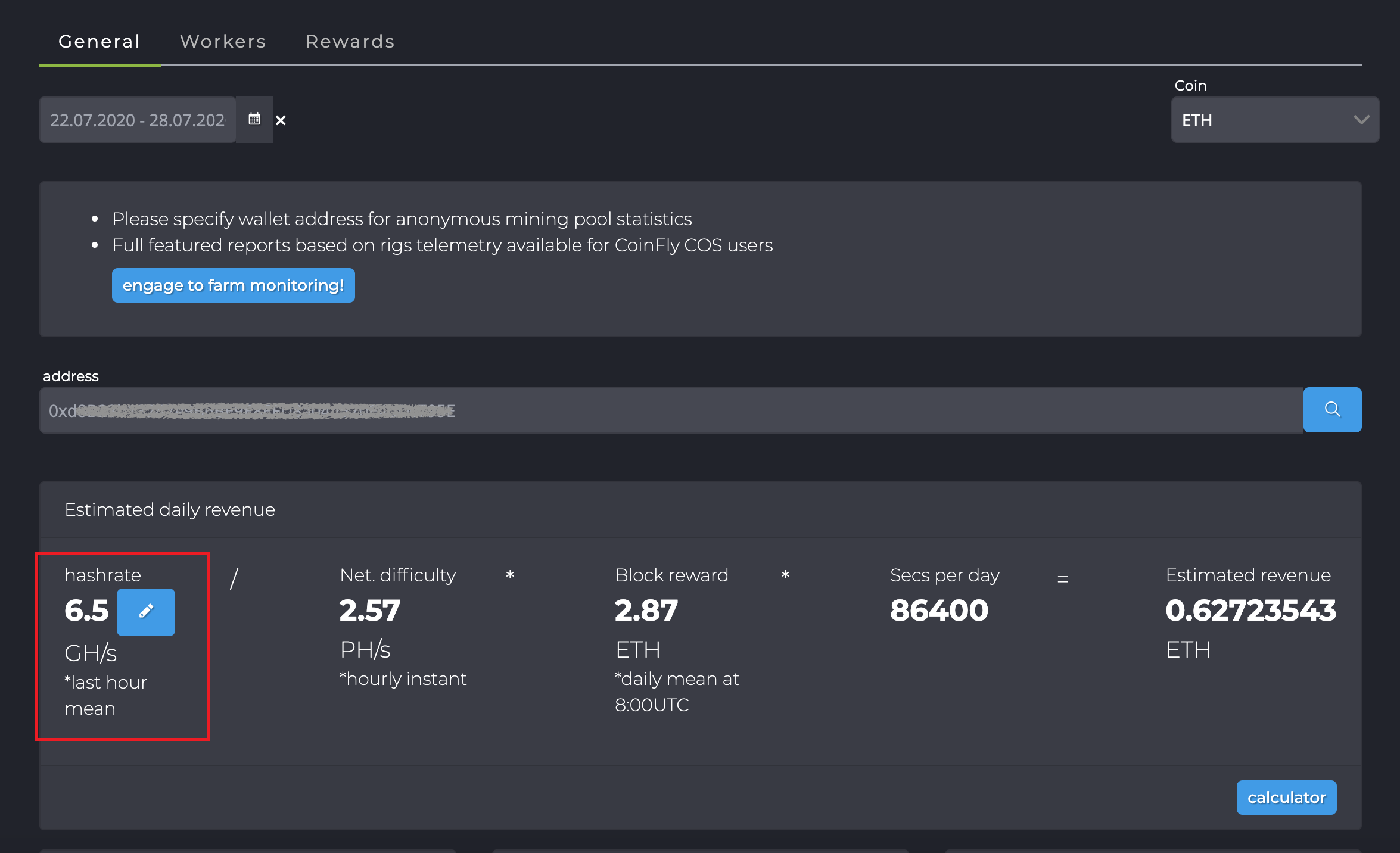Click the engage to farm monitoring button

point(233,285)
